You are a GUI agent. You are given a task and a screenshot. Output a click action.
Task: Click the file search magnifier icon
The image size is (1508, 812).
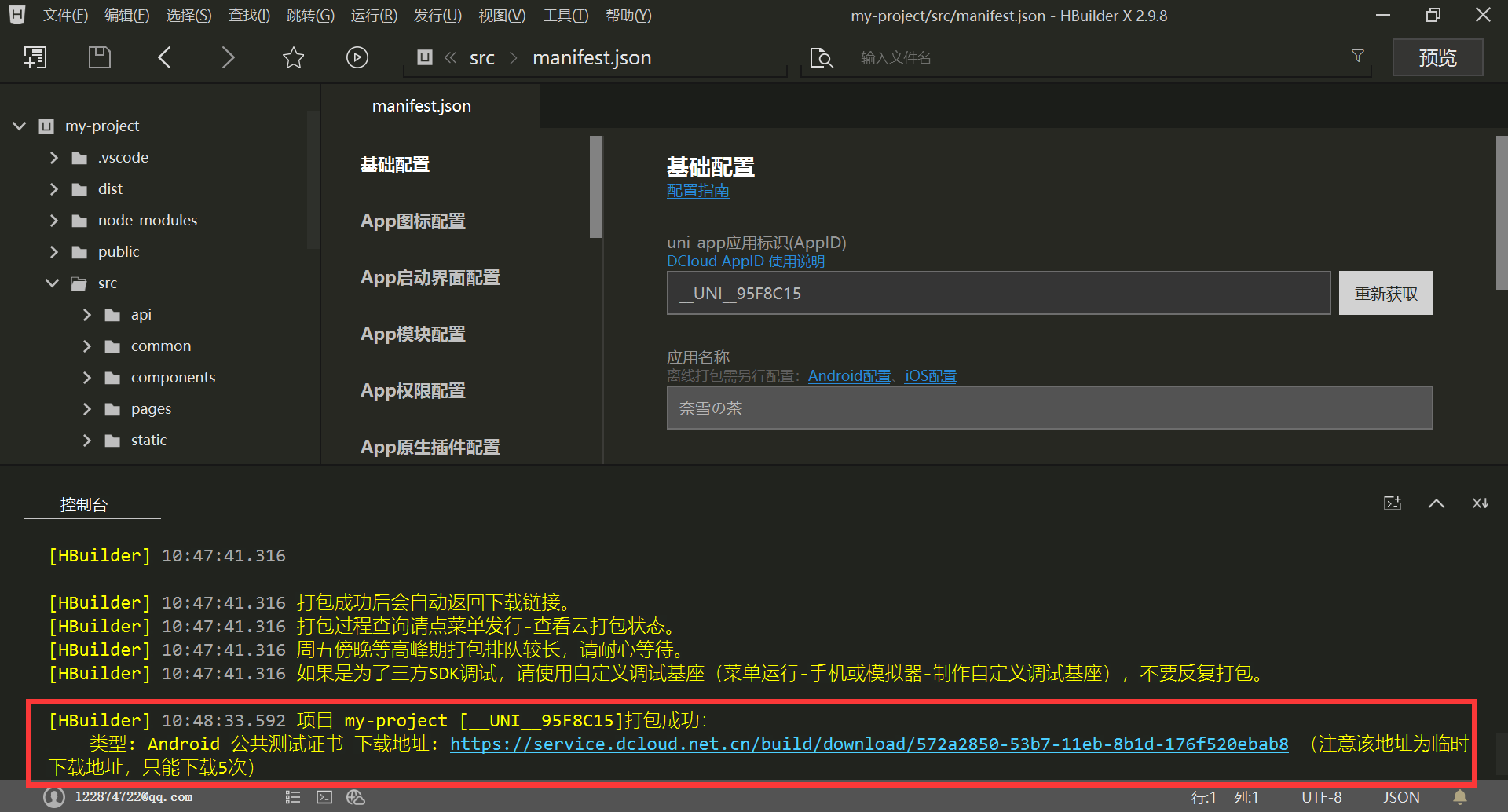[x=821, y=58]
